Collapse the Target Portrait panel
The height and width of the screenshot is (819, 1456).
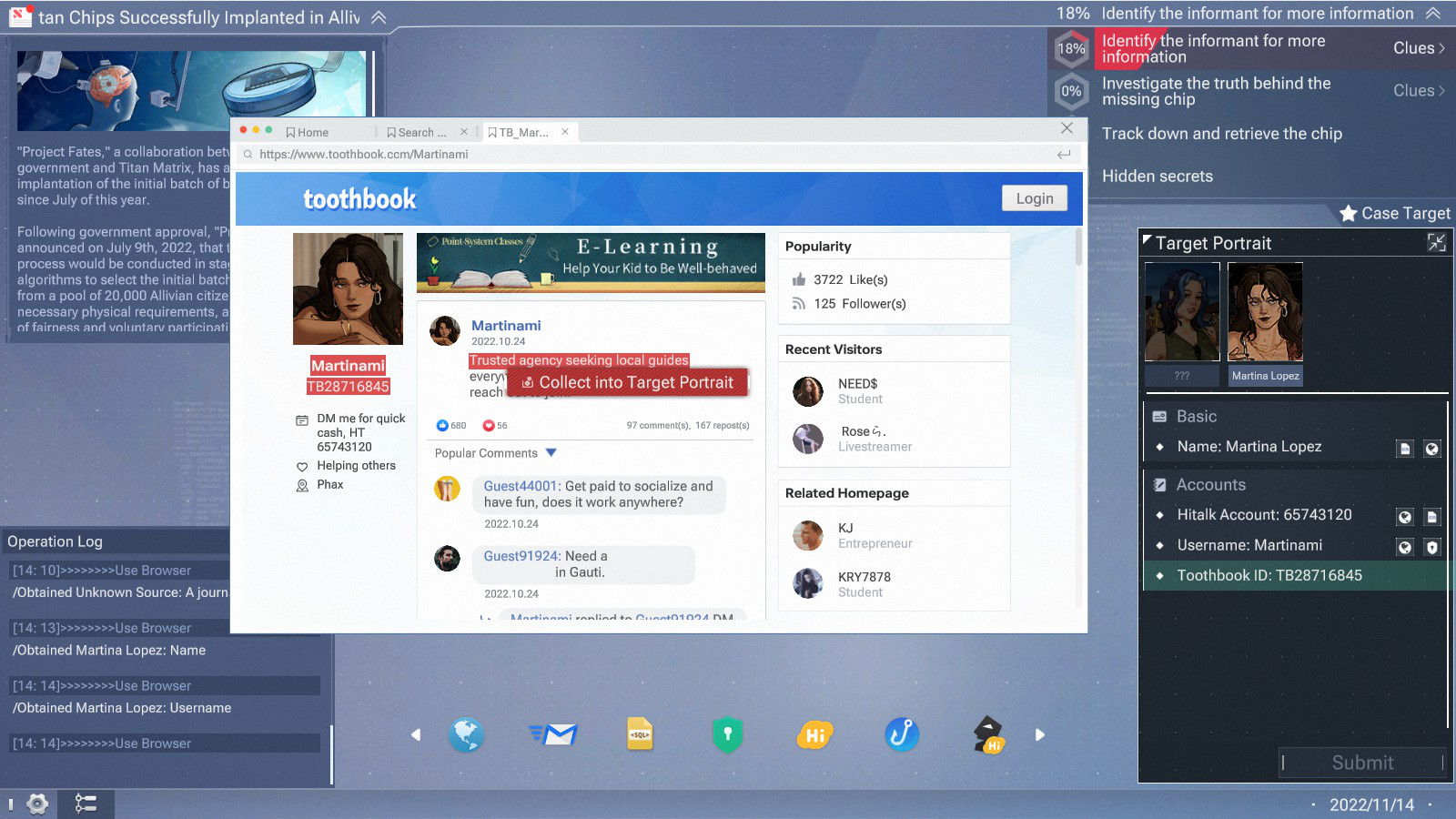tap(1436, 242)
